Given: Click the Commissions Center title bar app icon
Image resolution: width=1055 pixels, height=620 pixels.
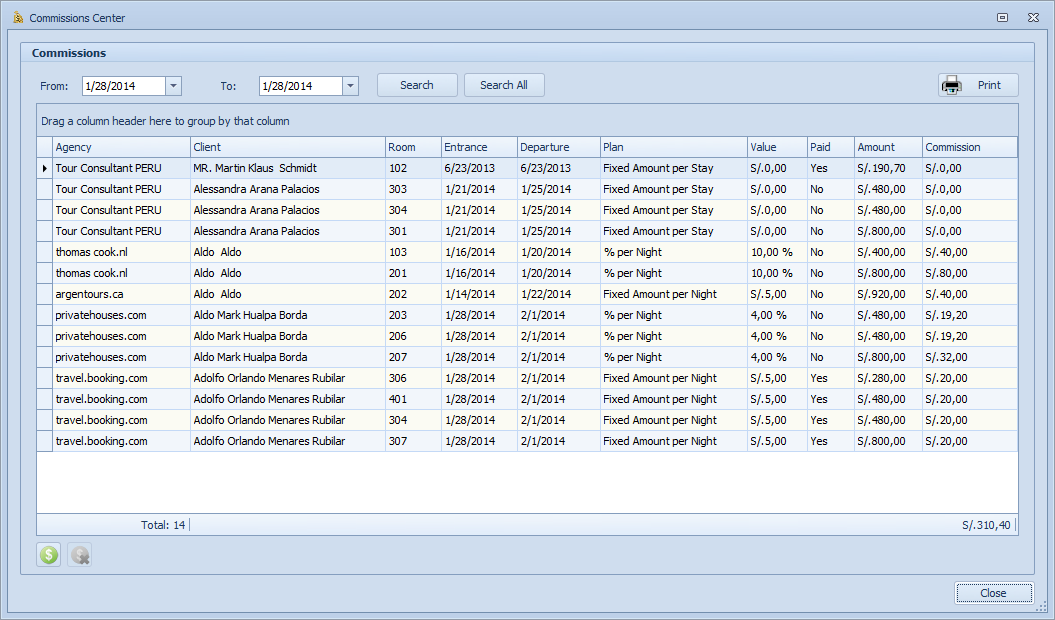Looking at the screenshot, I should point(17,18).
